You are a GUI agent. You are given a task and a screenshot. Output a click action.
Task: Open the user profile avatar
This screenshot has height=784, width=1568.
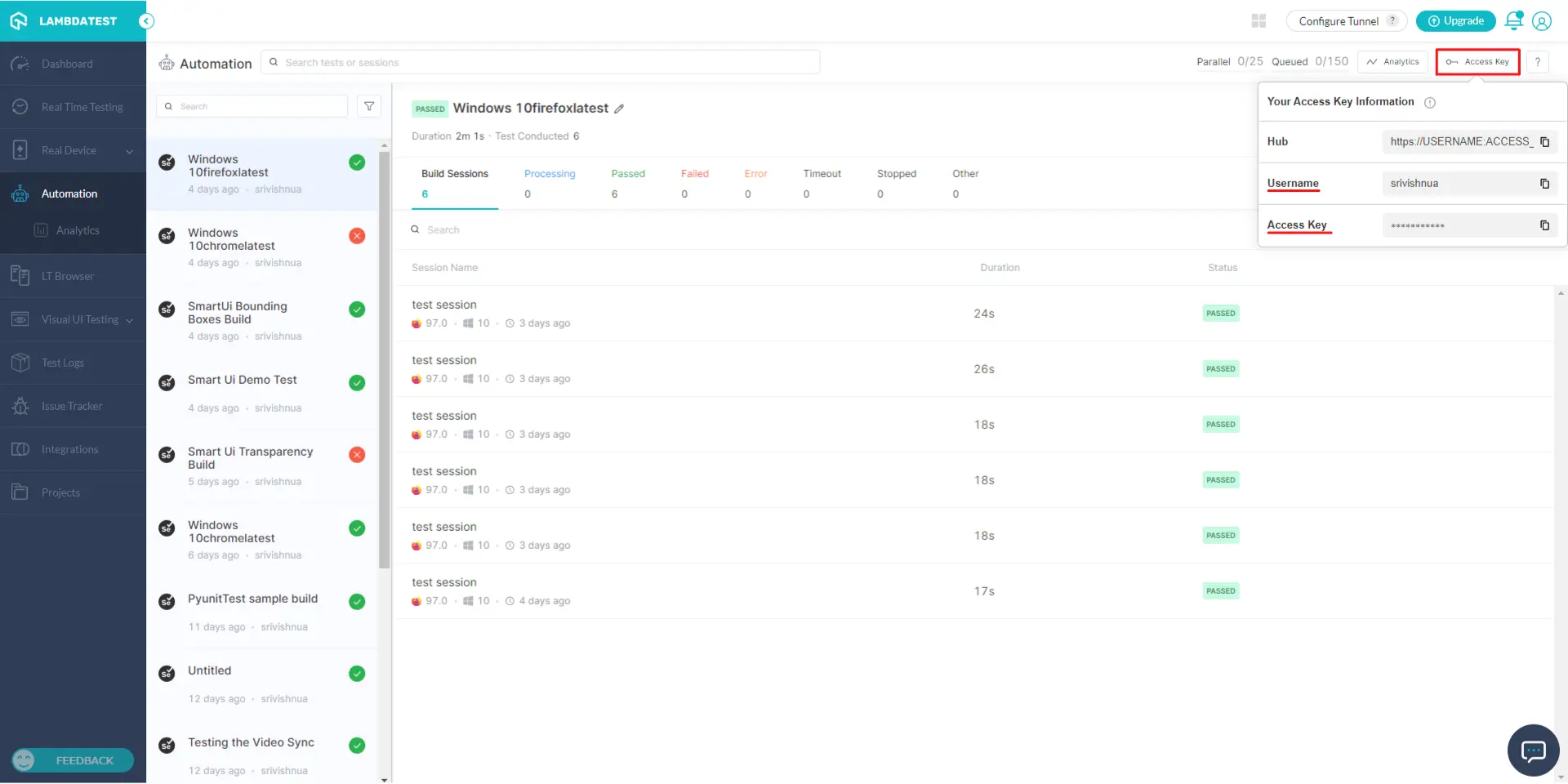click(1542, 21)
